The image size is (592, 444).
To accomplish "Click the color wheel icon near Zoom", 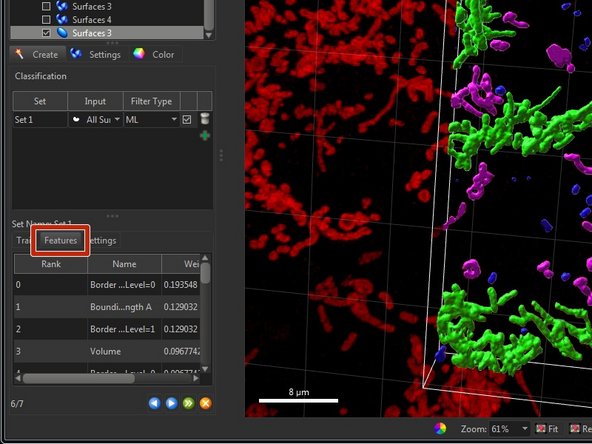I will pyautogui.click(x=440, y=429).
